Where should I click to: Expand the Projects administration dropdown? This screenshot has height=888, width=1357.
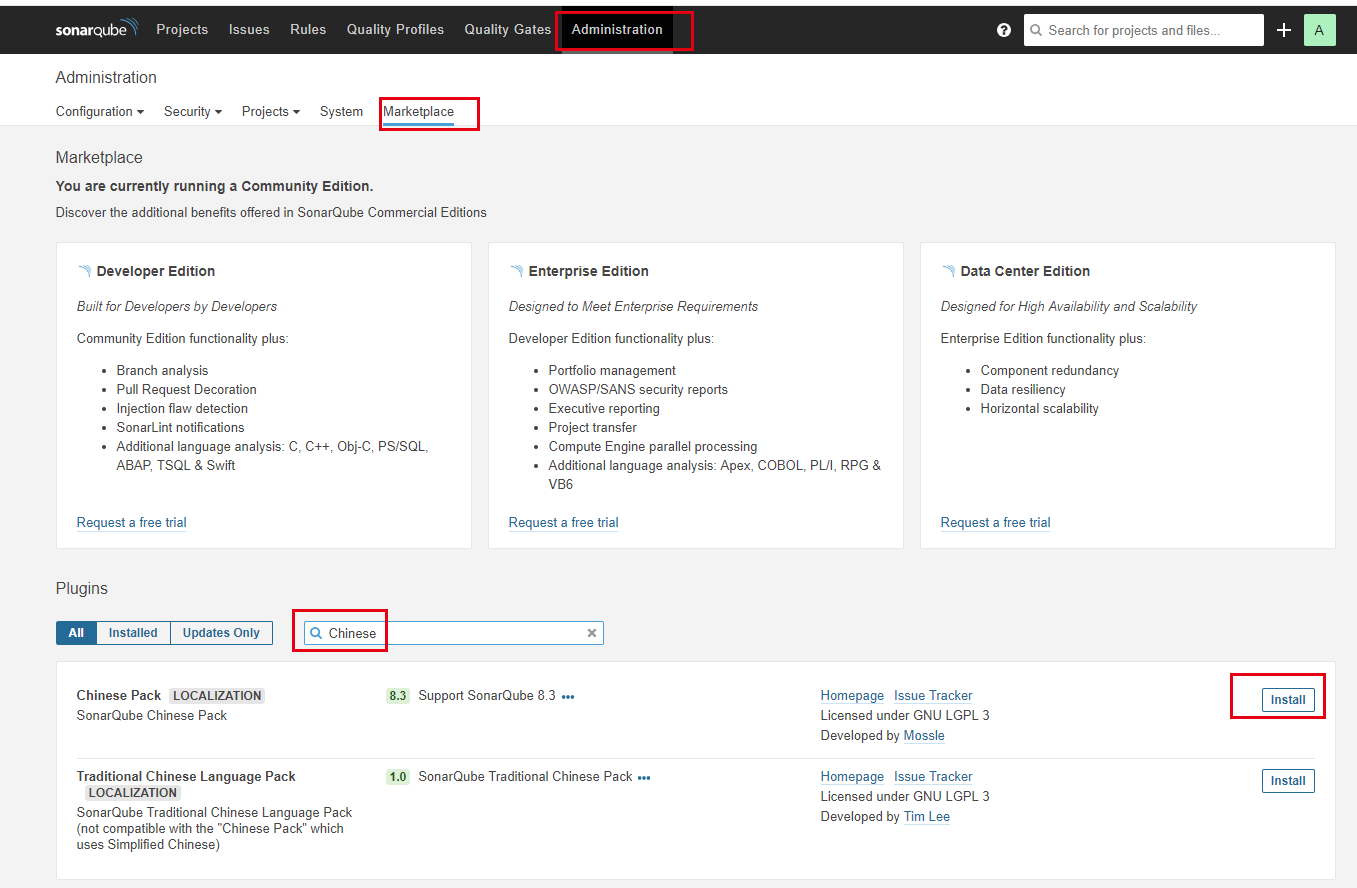[271, 112]
